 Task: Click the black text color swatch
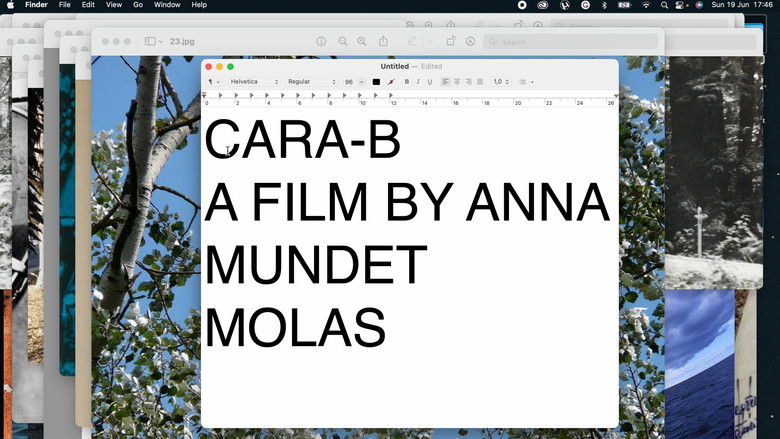point(376,81)
